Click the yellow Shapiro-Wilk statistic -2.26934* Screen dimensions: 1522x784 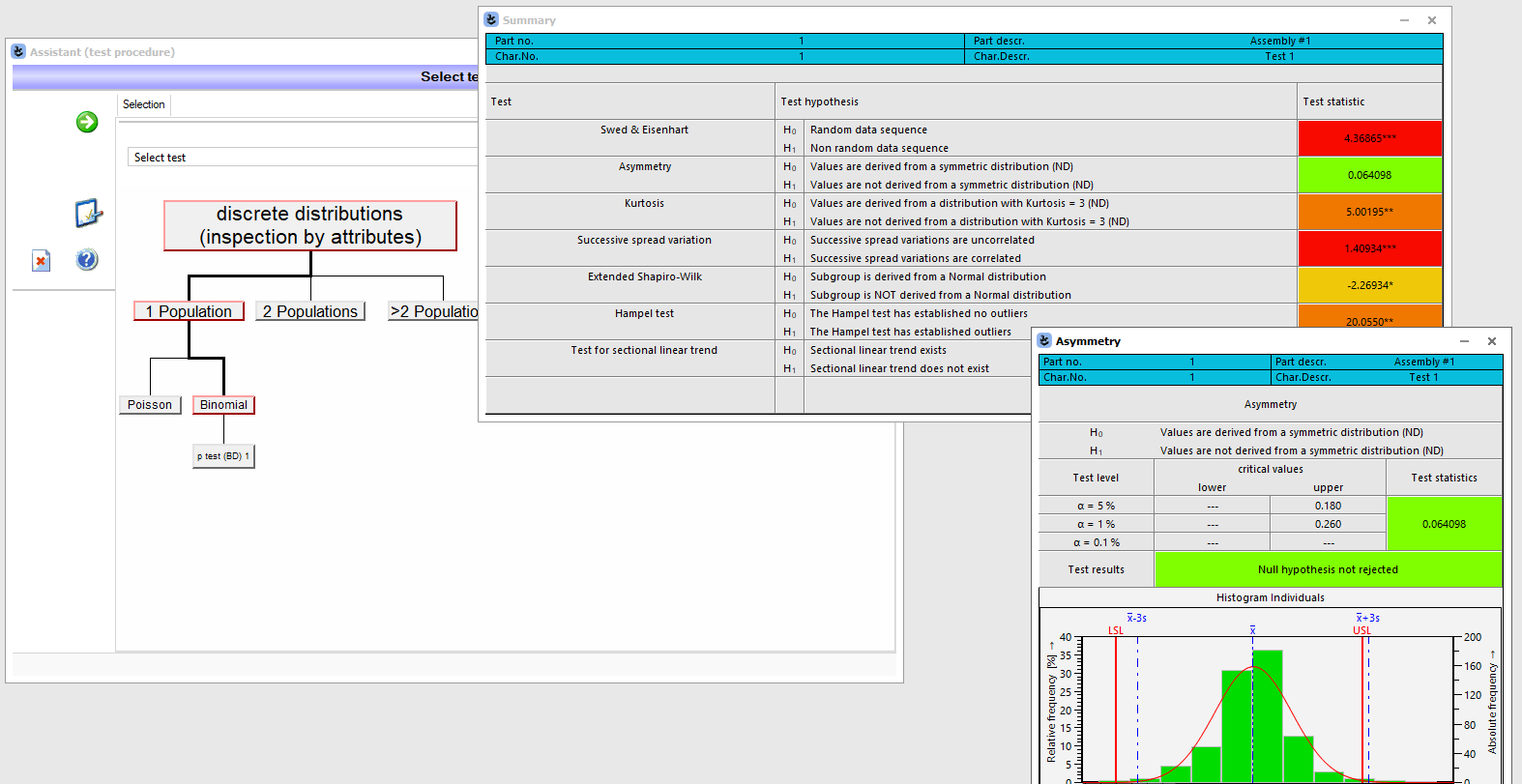point(1369,285)
